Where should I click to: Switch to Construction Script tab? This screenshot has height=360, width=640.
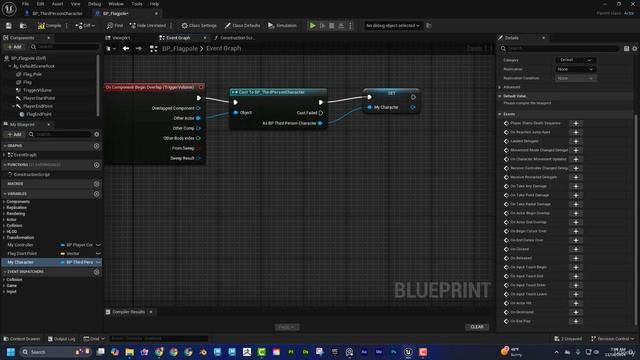pos(237,38)
